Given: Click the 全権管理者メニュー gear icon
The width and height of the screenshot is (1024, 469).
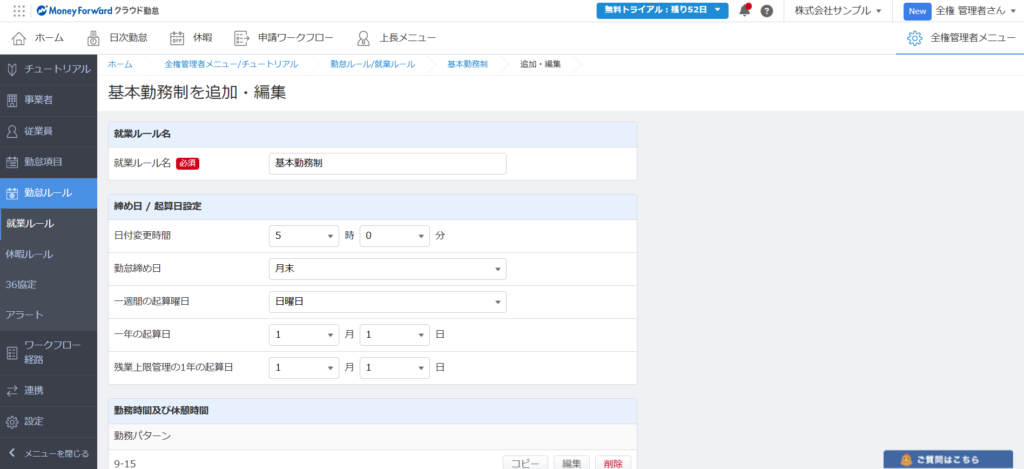Looking at the screenshot, I should pyautogui.click(x=914, y=38).
